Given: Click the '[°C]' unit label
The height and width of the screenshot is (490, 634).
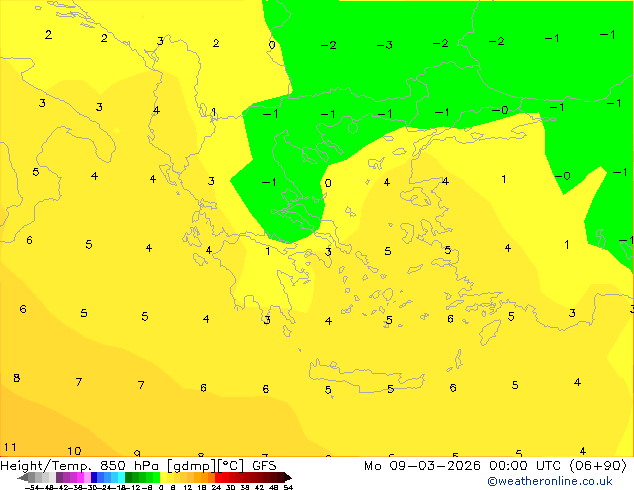Looking at the screenshot, I should [x=231, y=466].
